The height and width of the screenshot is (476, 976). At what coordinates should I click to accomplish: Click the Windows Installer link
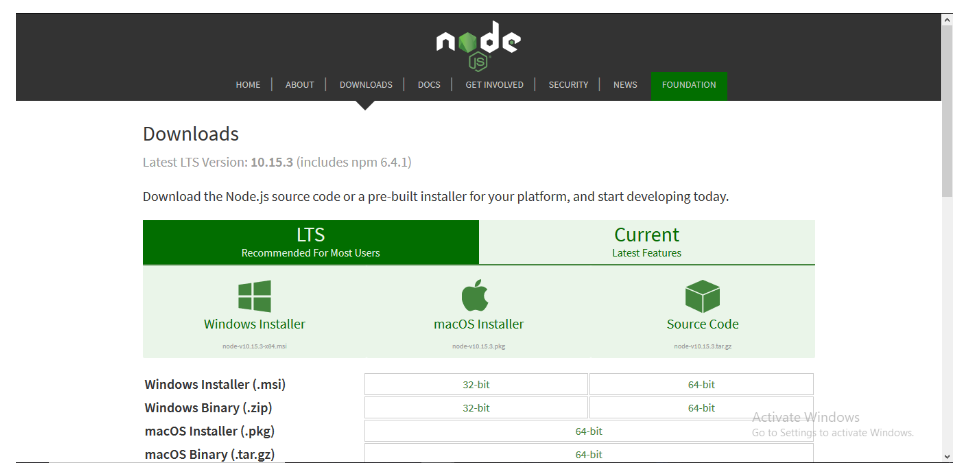pyautogui.click(x=255, y=324)
